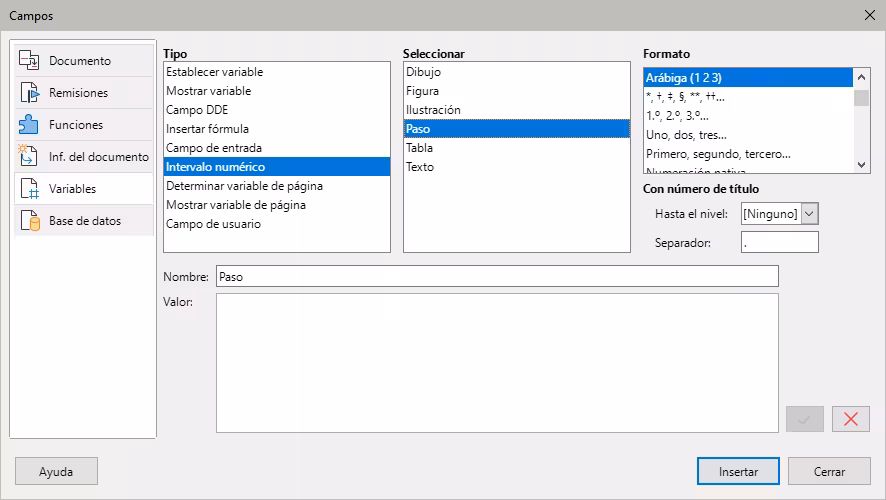Screen dimensions: 886x500
Task: Click the Variables tab icon
Action: coord(29,189)
